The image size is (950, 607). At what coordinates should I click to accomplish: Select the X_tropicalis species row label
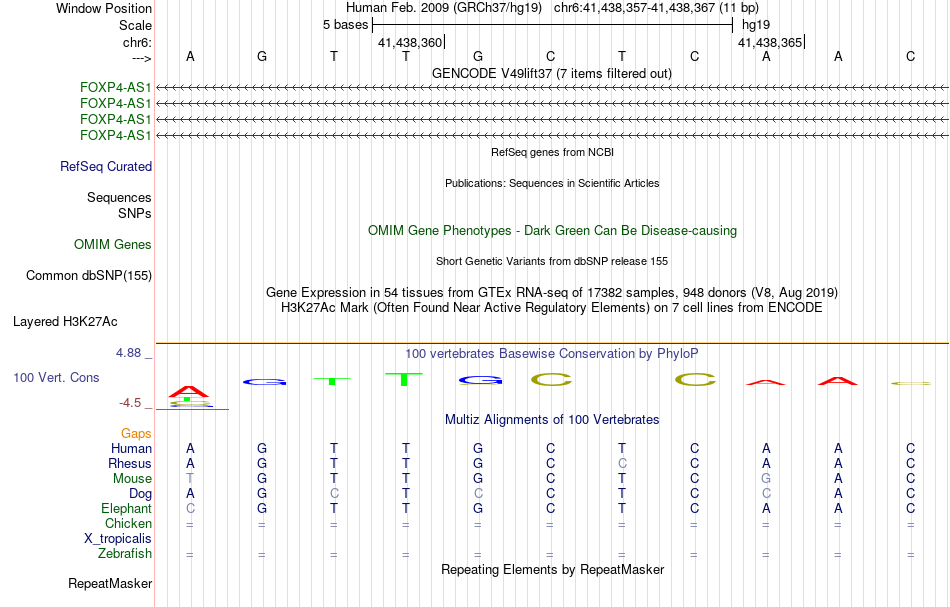(x=118, y=539)
